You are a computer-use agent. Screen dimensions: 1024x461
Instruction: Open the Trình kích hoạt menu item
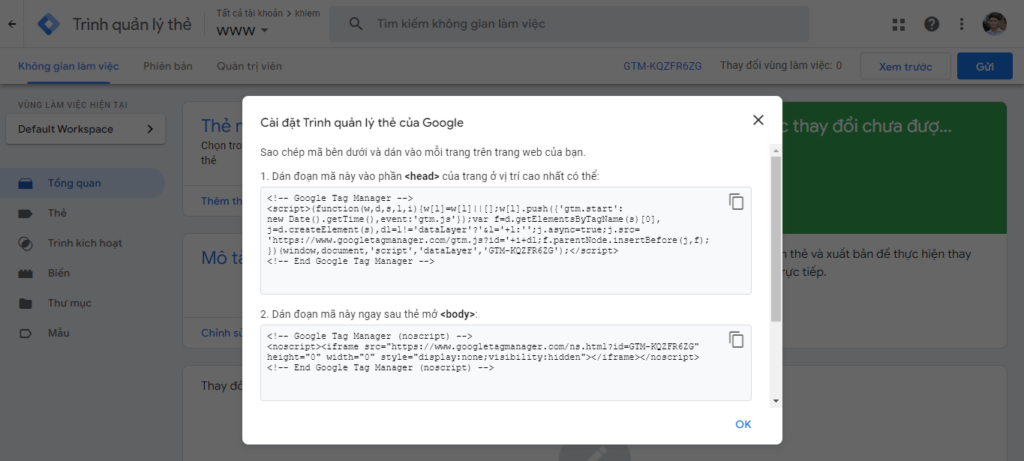coord(82,244)
